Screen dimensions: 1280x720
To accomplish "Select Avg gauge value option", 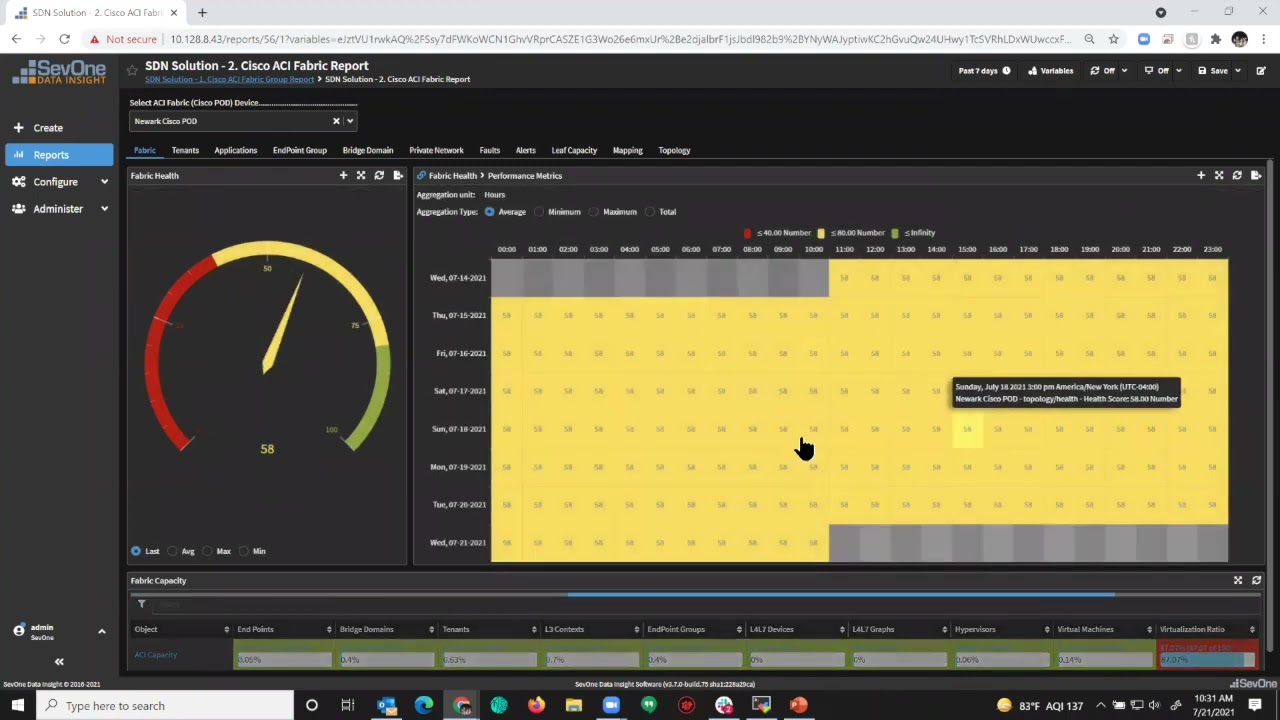I will [x=173, y=551].
